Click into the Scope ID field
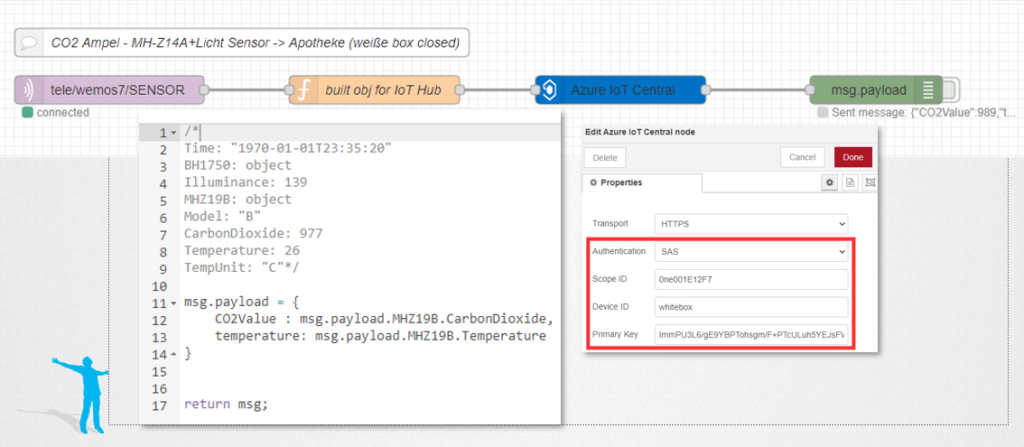The image size is (1024, 447). click(x=751, y=279)
